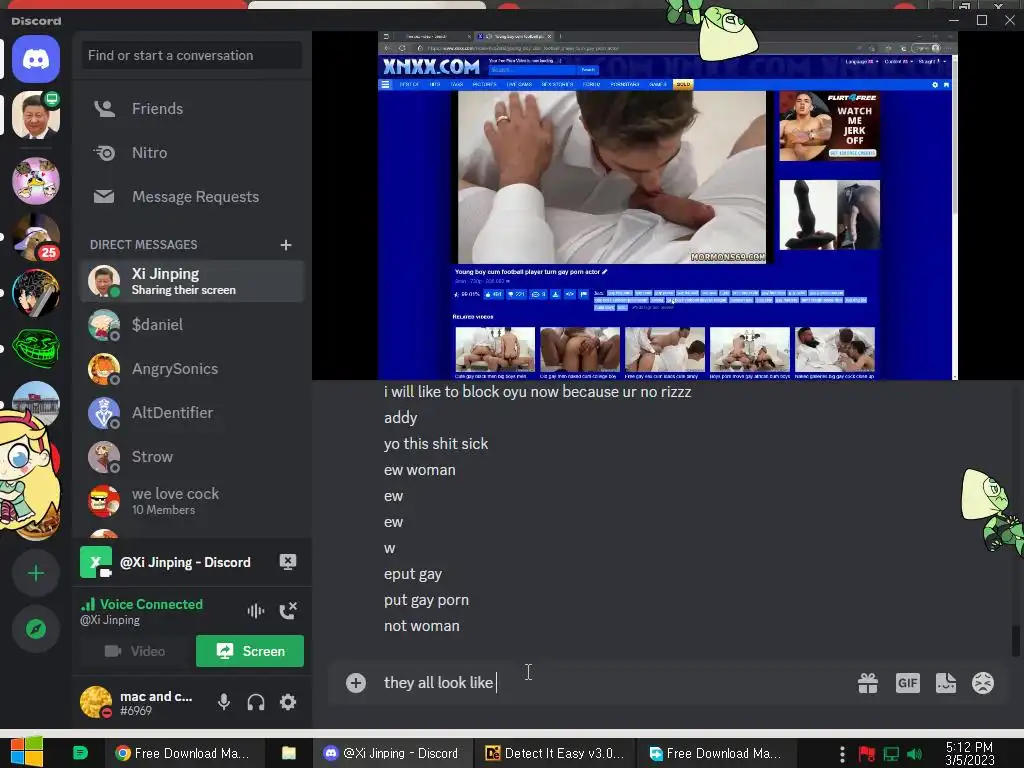Click the @Xi Jinping - Discord stream label
Viewport: 1024px width, 768px height.
(x=185, y=562)
